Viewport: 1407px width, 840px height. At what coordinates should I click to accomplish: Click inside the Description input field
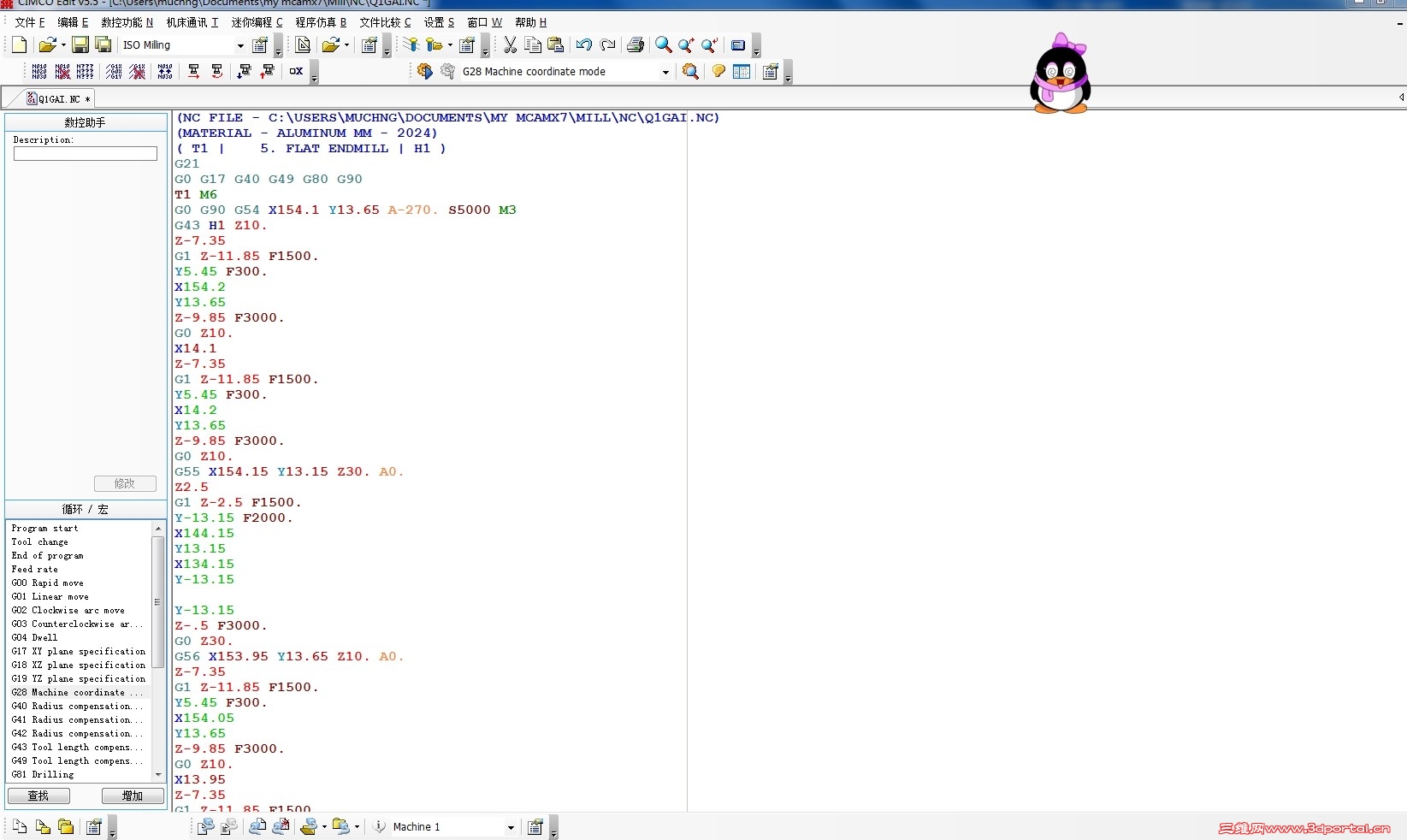[84, 153]
